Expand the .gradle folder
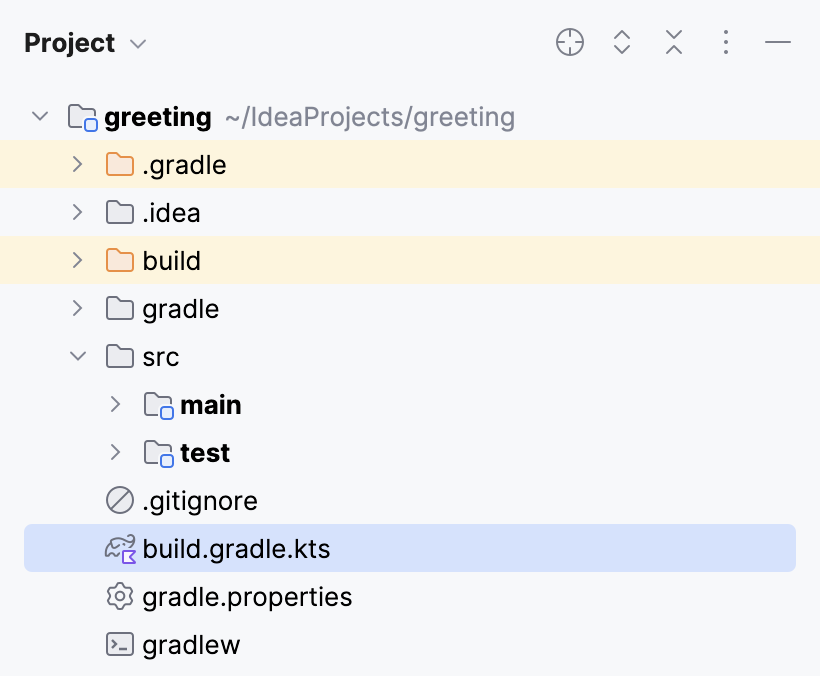 pyautogui.click(x=78, y=164)
